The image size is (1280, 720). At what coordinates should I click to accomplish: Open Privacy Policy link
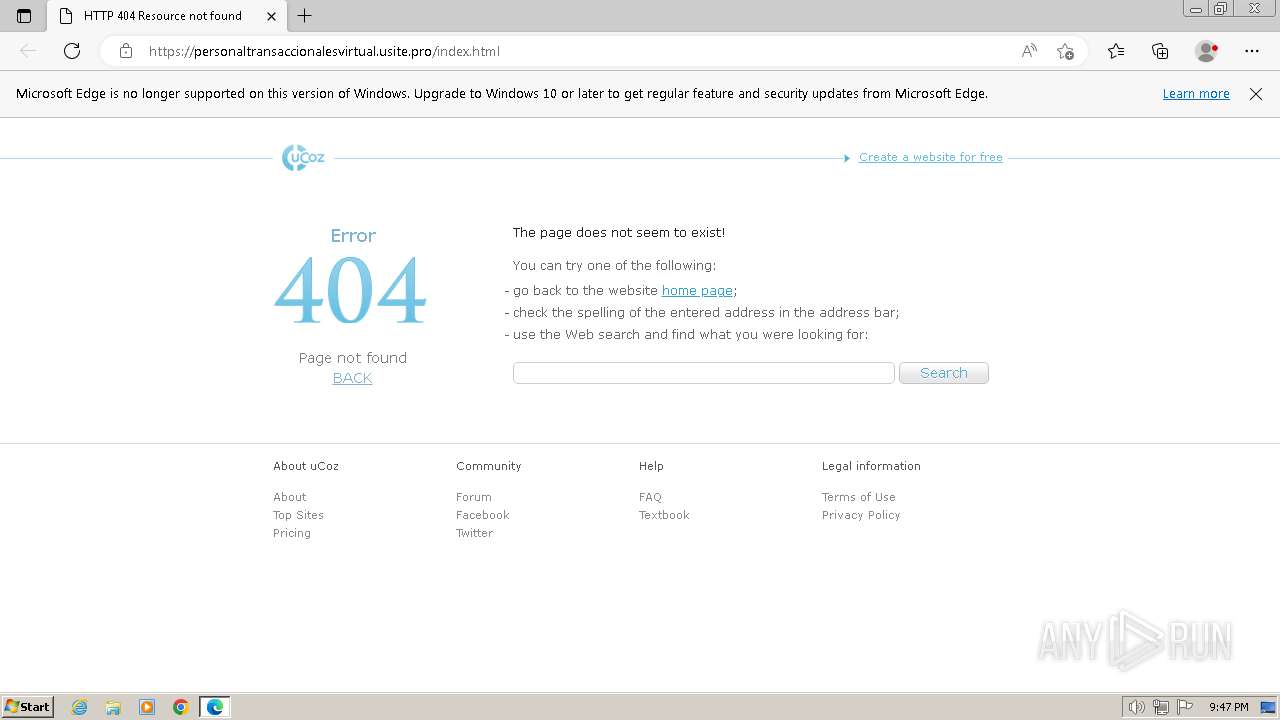click(861, 515)
